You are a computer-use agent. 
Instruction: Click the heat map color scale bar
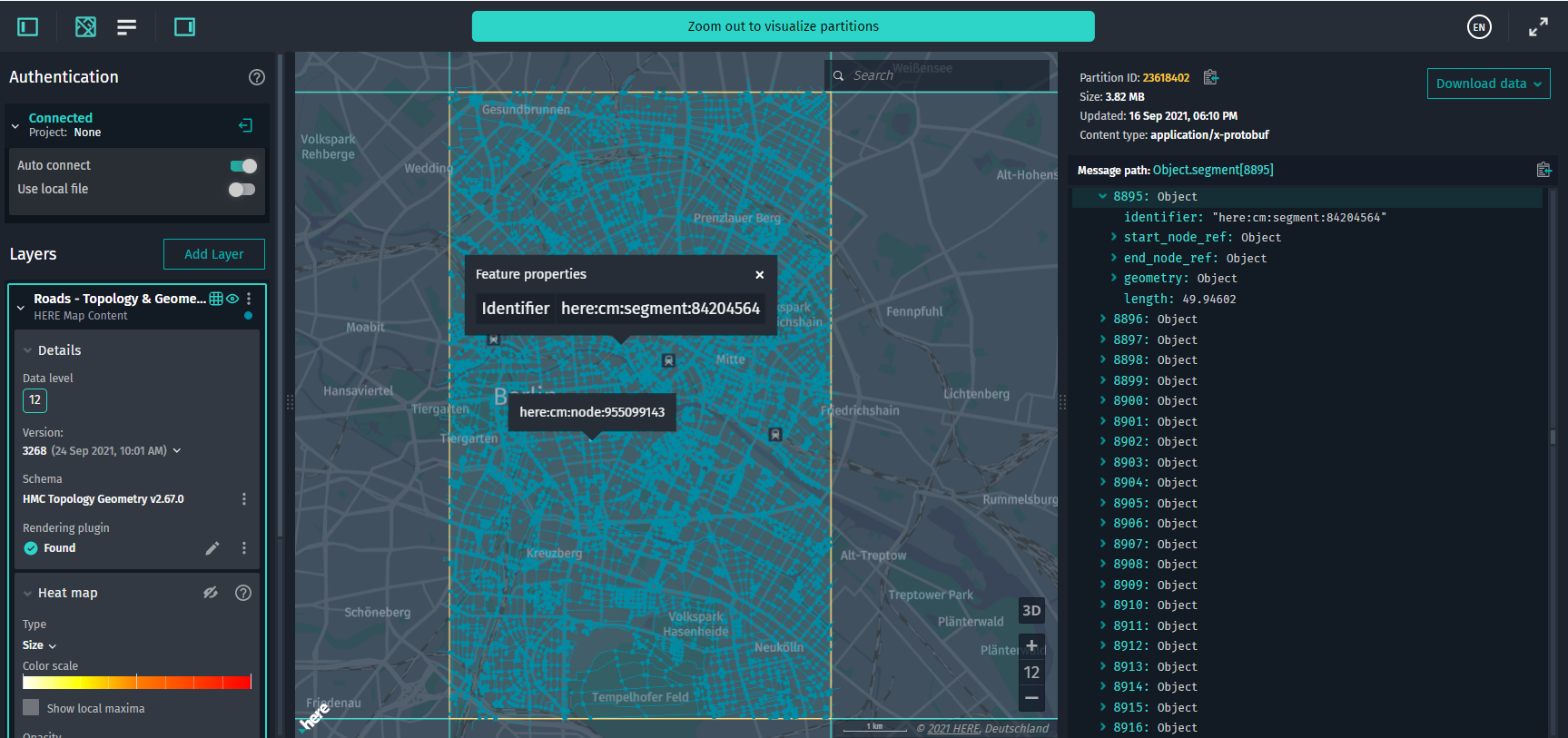click(x=137, y=683)
